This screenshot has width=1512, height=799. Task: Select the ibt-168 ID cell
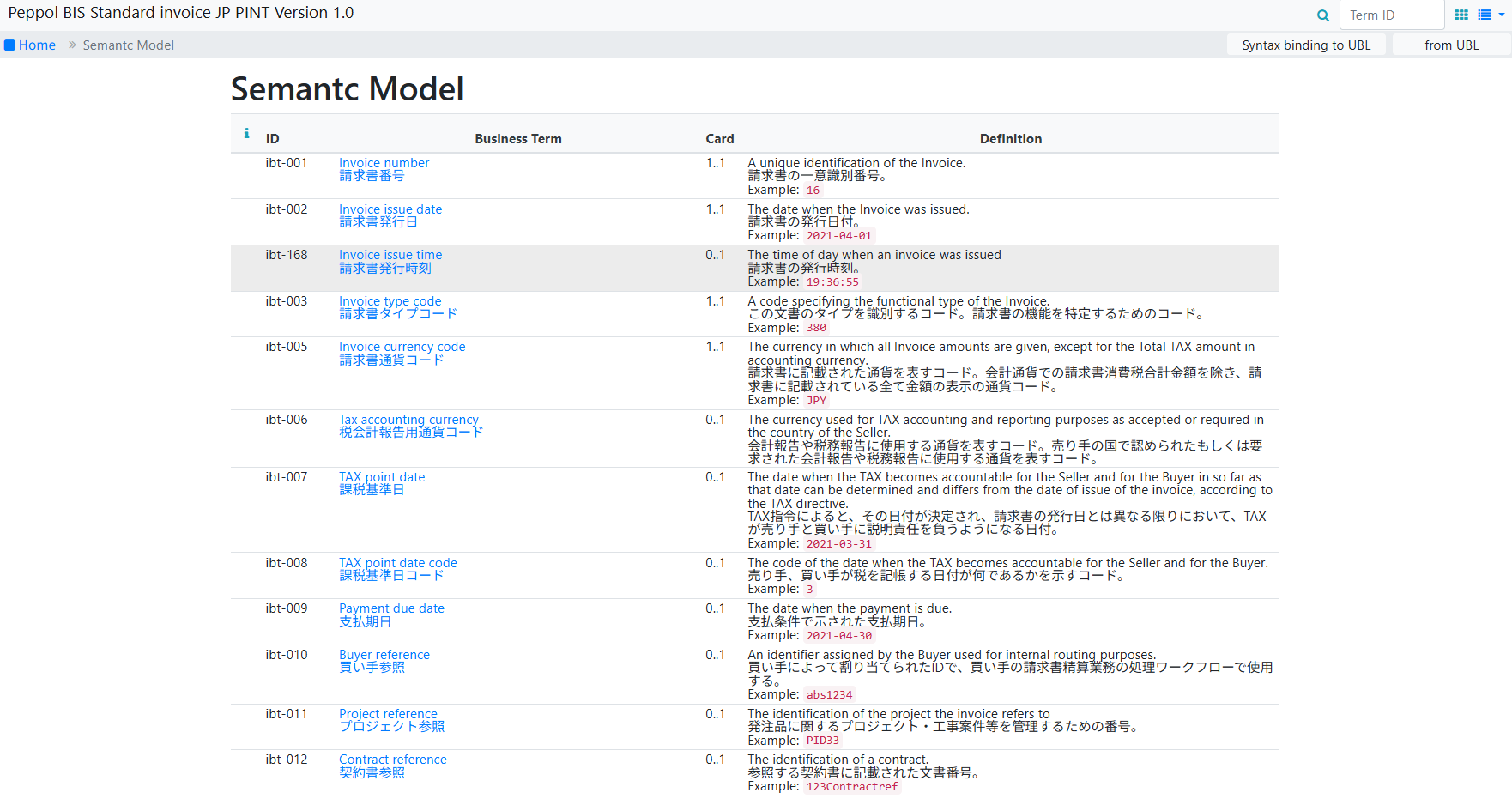point(286,255)
